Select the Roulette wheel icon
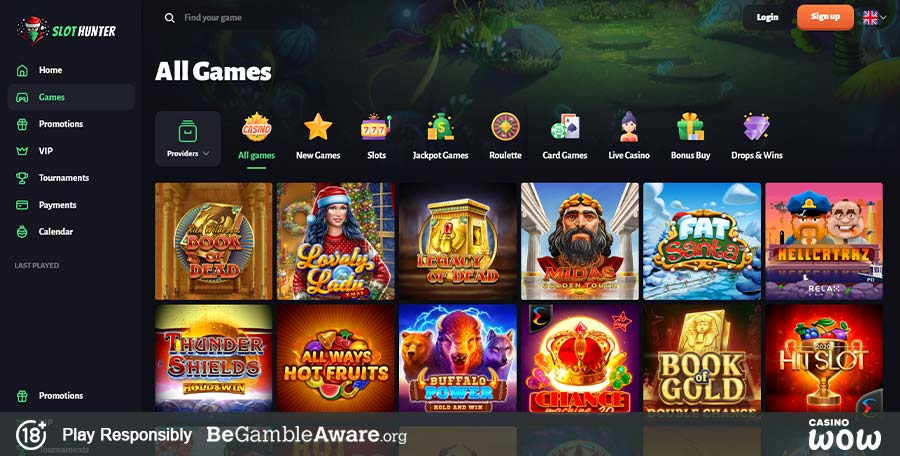This screenshot has height=456, width=900. pos(505,127)
